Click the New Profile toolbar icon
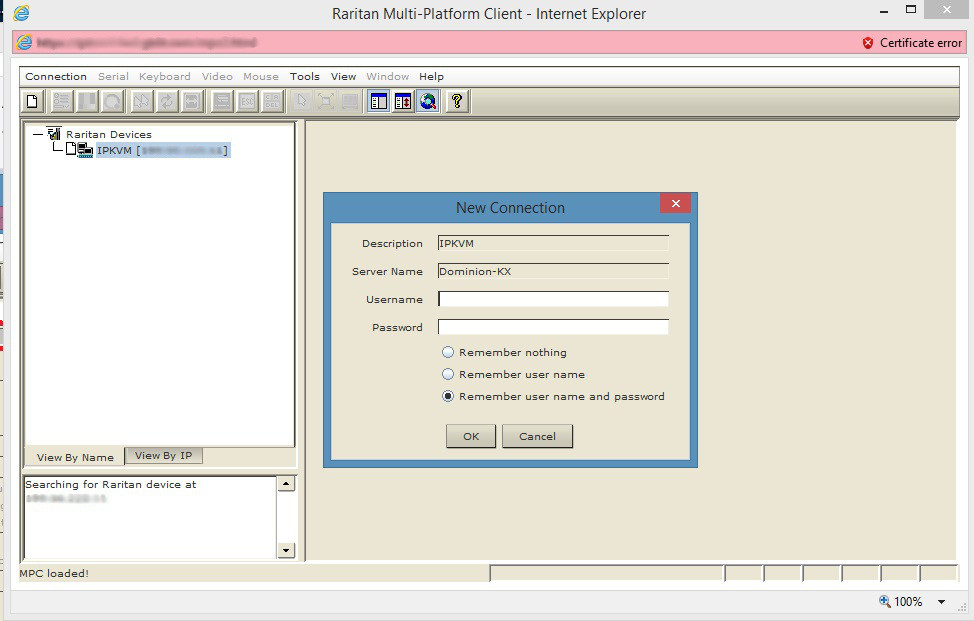The width and height of the screenshot is (974, 621). pyautogui.click(x=33, y=101)
